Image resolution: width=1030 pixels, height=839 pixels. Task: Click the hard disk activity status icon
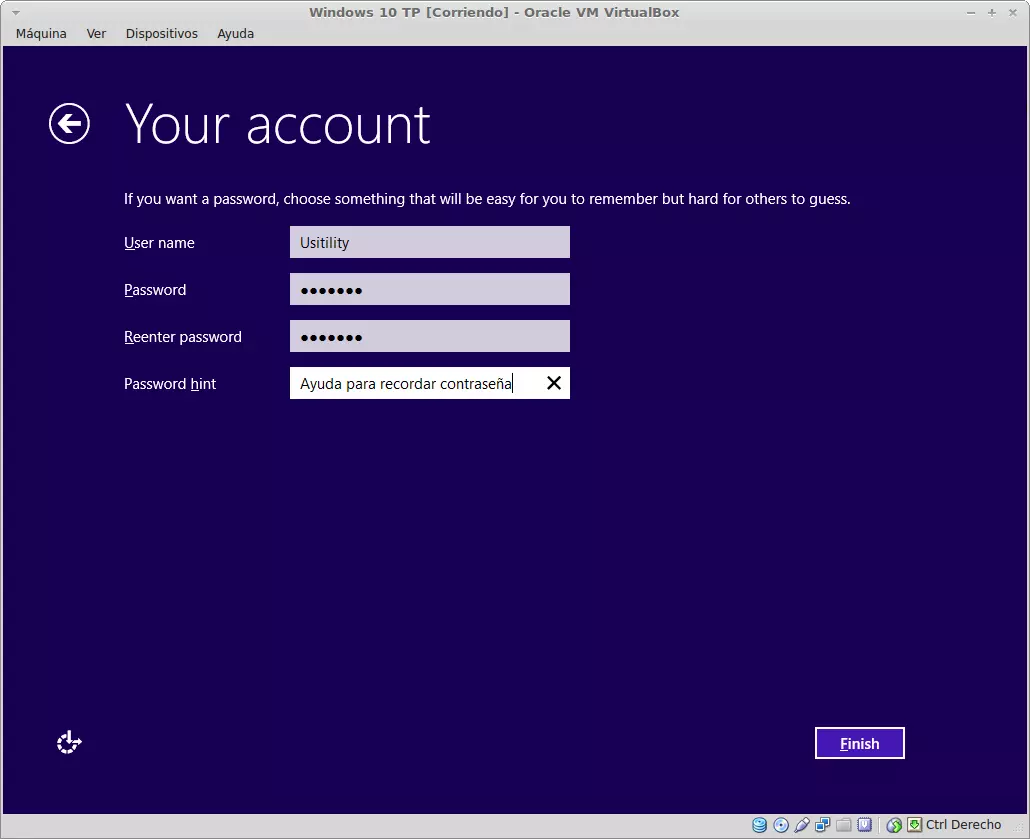(760, 825)
